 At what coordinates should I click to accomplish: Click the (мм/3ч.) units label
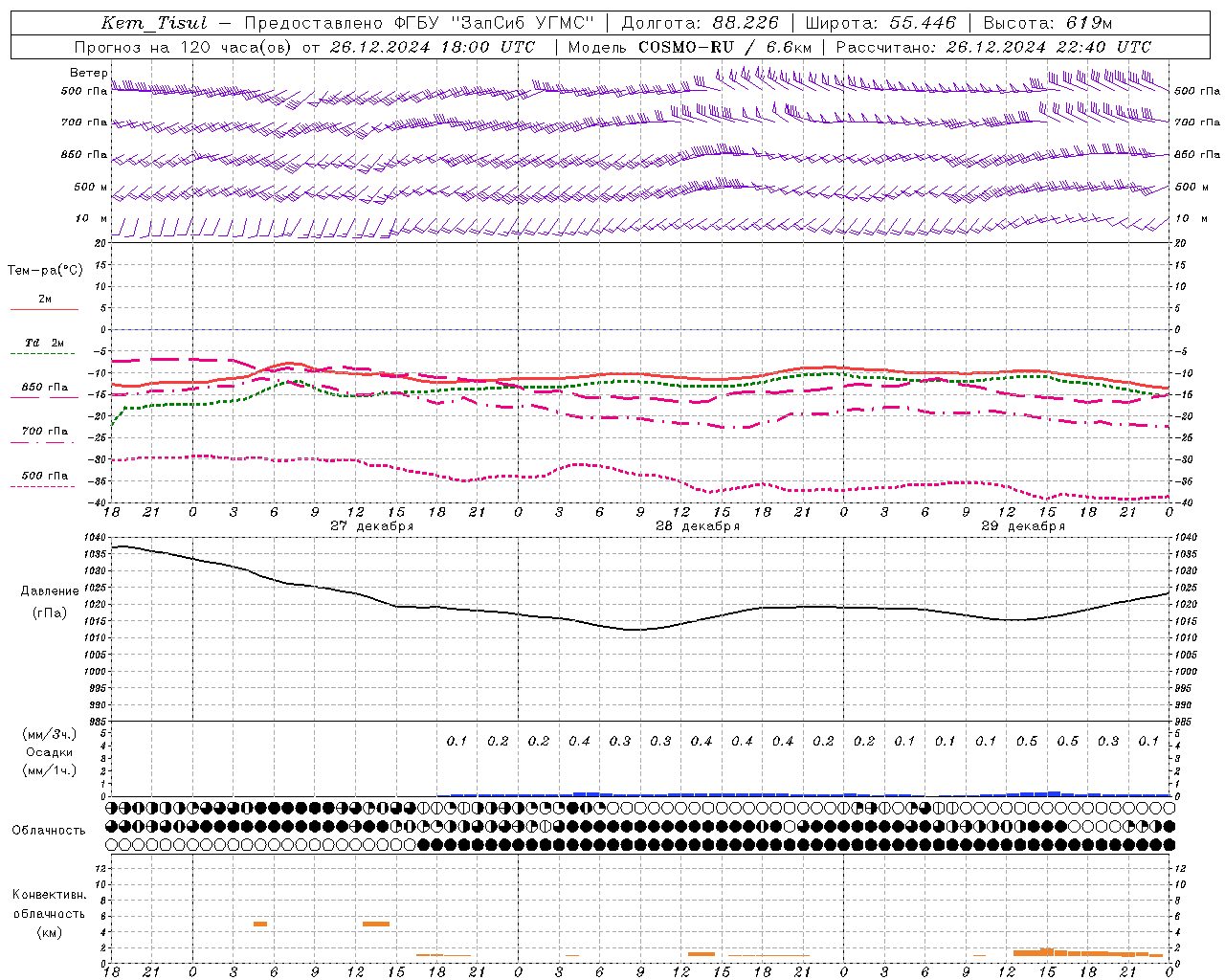(x=50, y=734)
